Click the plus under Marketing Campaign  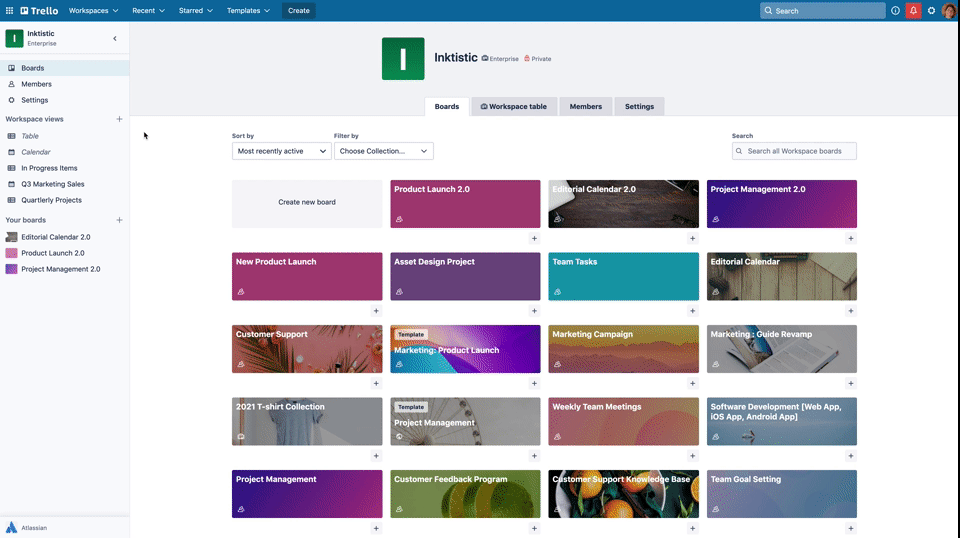coord(692,384)
